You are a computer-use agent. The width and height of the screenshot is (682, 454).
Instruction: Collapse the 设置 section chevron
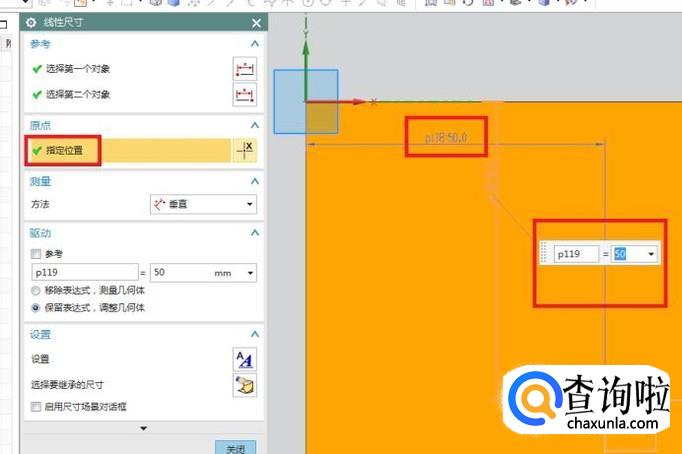point(255,334)
